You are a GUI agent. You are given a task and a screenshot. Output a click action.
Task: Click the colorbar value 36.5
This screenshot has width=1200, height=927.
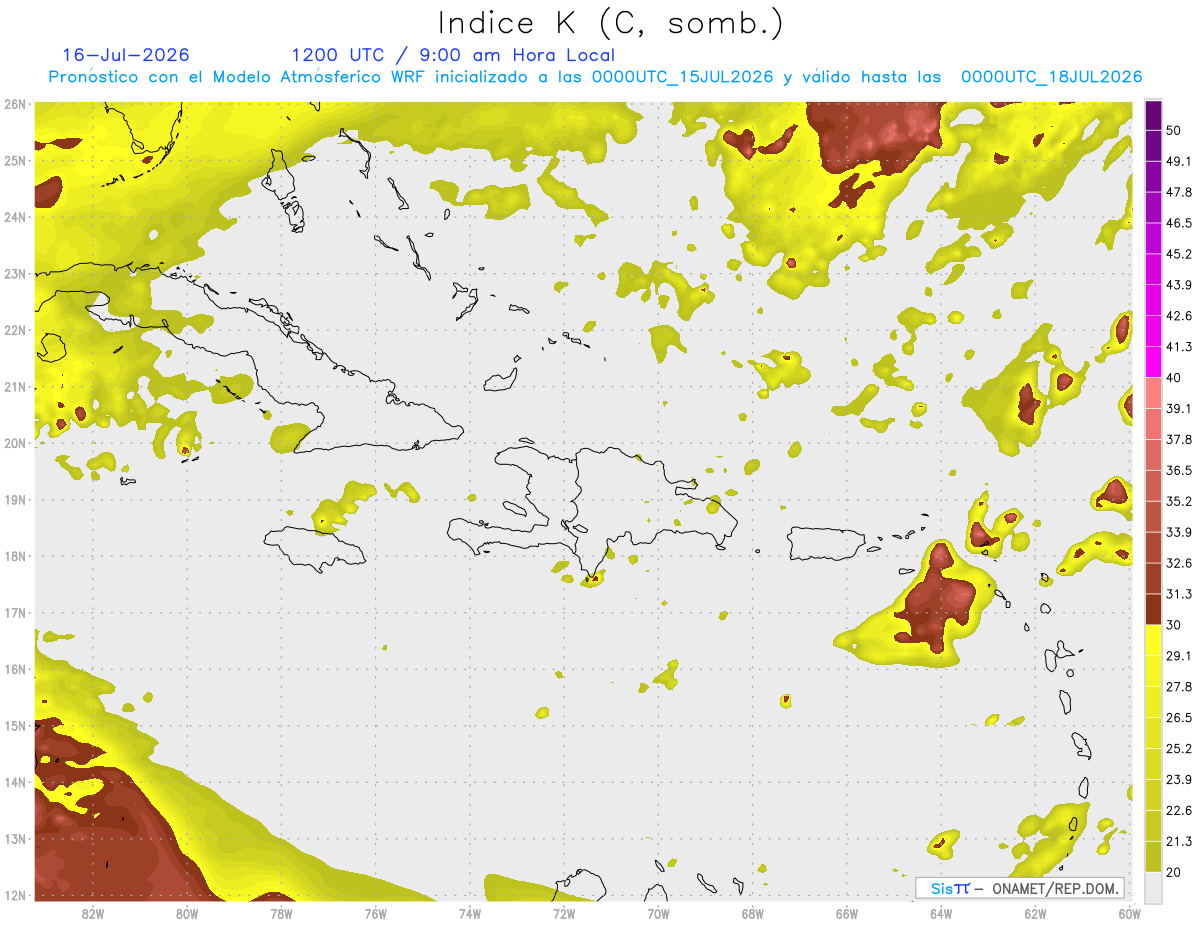click(1179, 470)
